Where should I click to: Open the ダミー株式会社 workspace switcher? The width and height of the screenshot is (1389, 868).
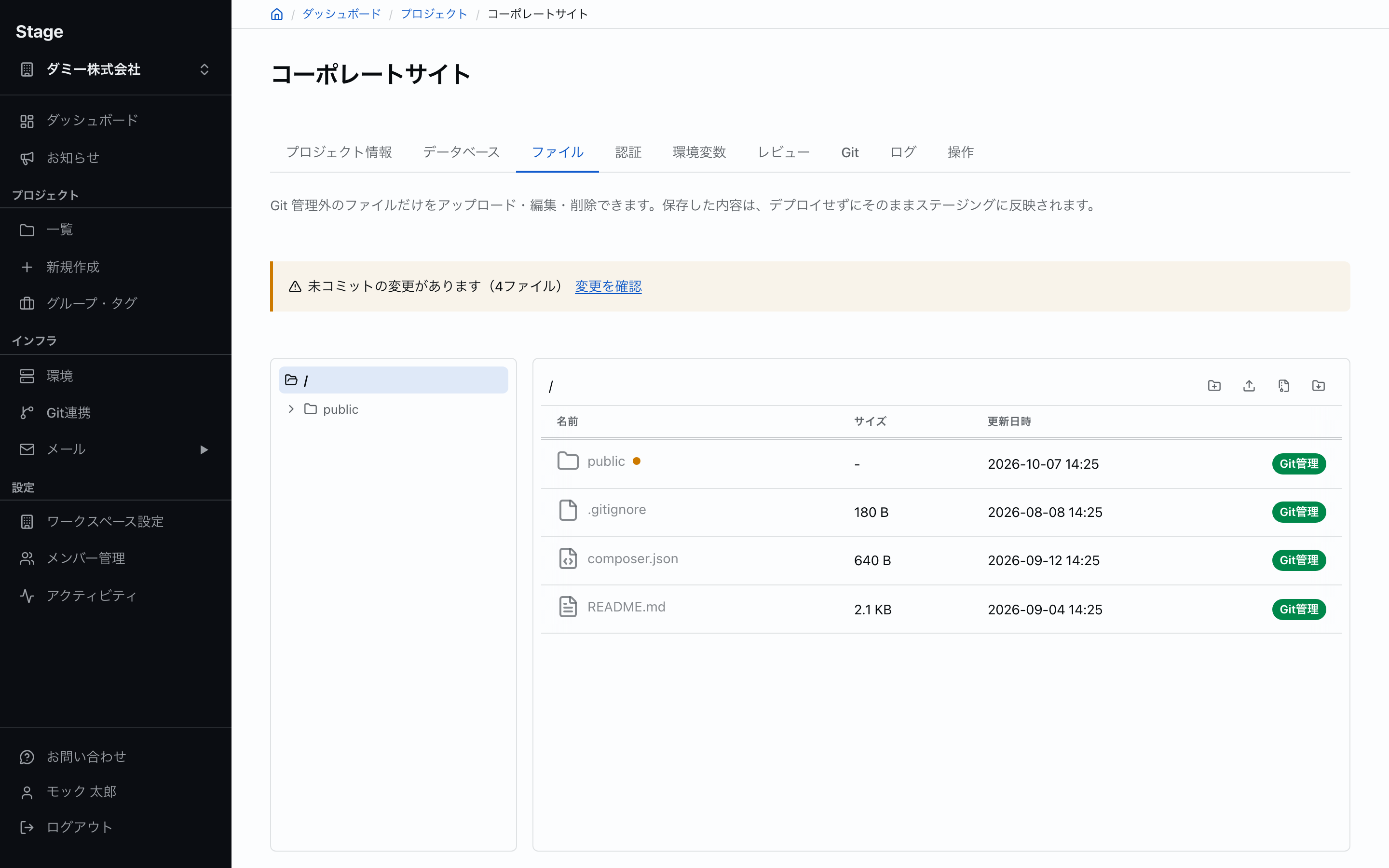pyautogui.click(x=115, y=69)
